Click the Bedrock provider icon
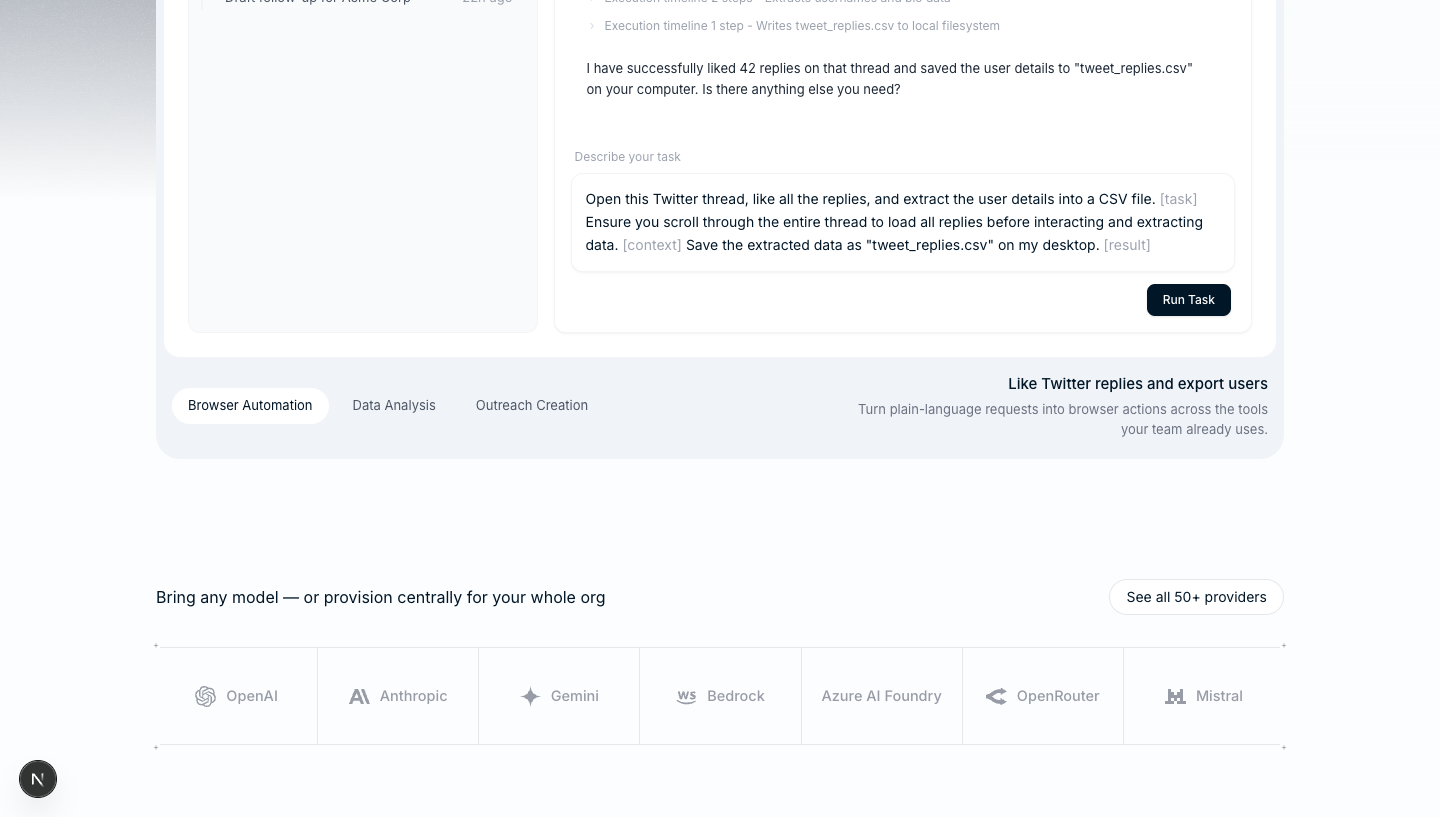1440x817 pixels. 686,696
